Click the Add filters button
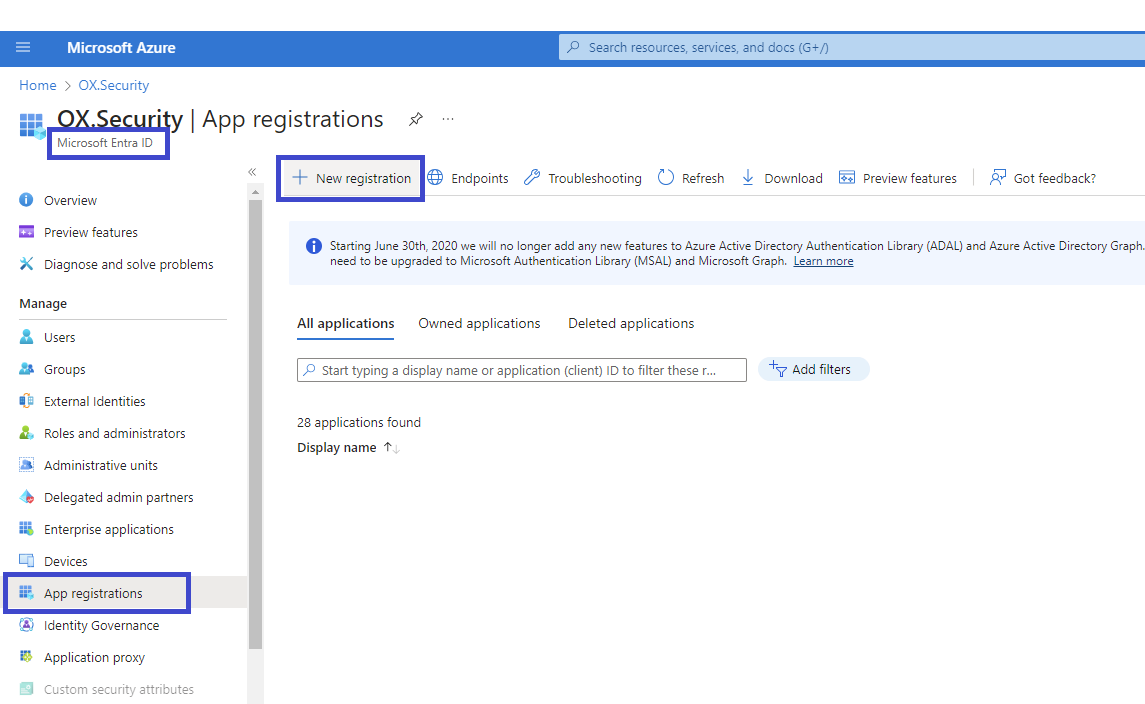 click(x=813, y=369)
